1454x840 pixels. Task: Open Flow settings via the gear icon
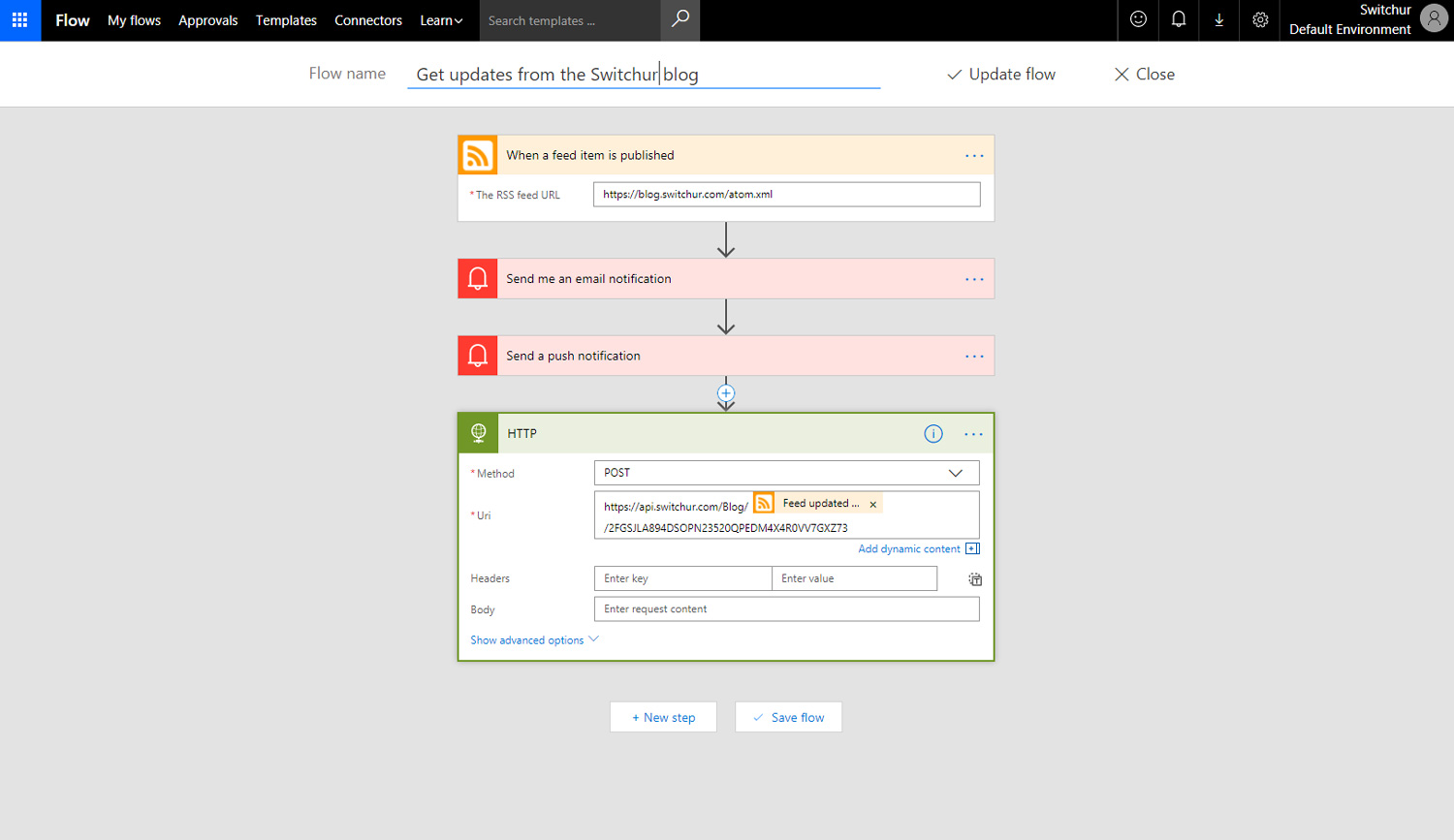[1259, 20]
